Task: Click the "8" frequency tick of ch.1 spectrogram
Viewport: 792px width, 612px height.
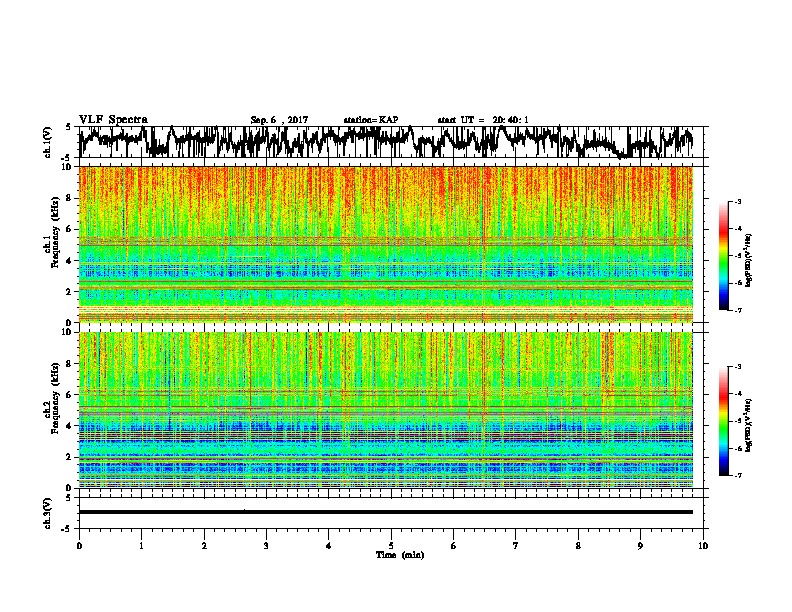Action: tap(69, 198)
